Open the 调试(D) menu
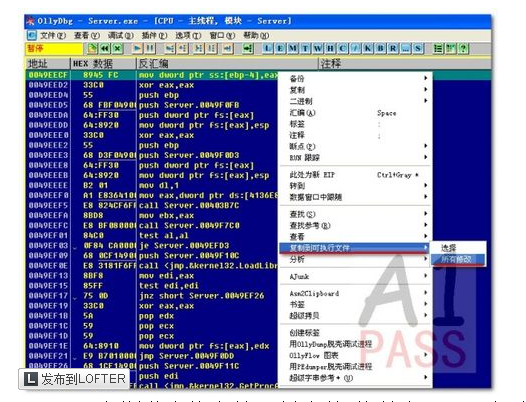Viewport: 526px width, 402px height. coord(120,35)
